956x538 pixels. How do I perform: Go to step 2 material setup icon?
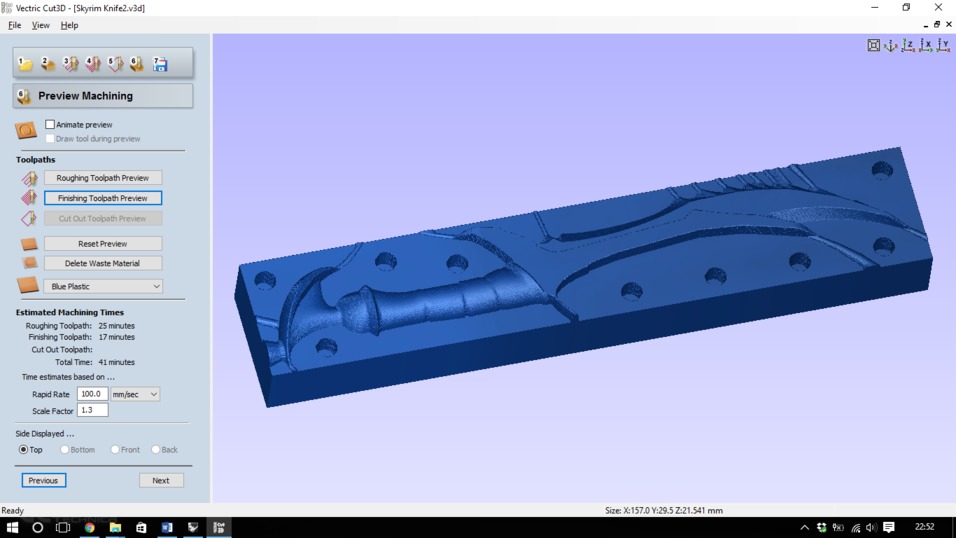coord(48,63)
